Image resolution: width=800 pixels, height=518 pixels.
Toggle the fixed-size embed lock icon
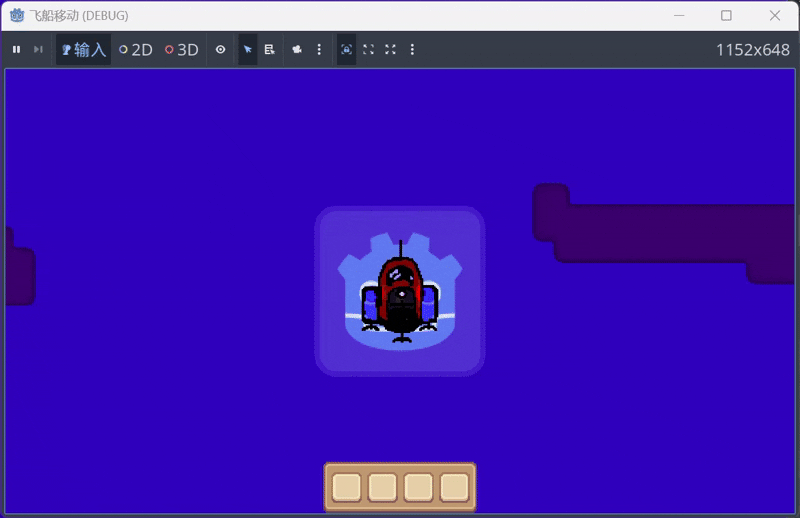pyautogui.click(x=346, y=50)
